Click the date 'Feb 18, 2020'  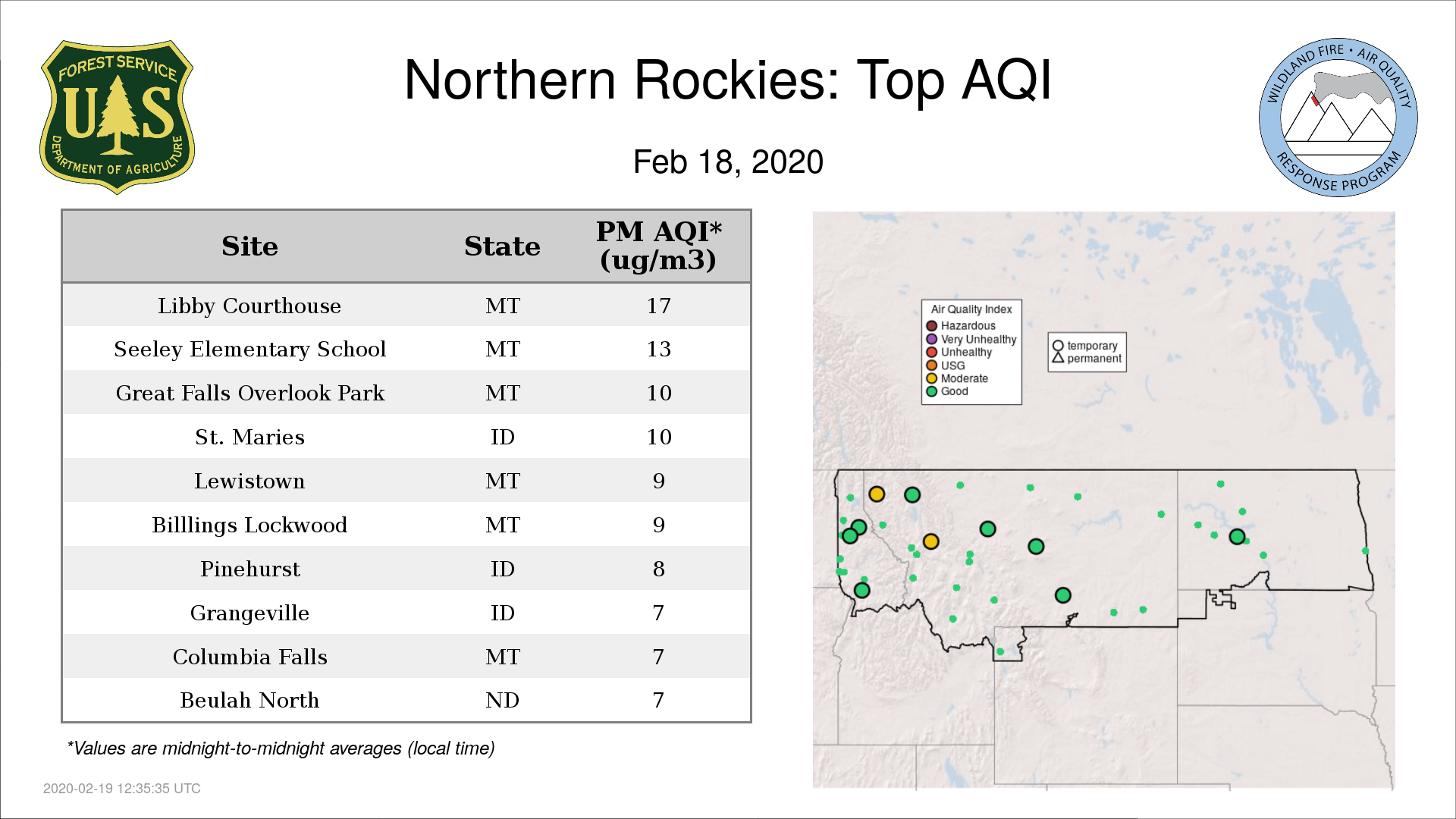728,162
